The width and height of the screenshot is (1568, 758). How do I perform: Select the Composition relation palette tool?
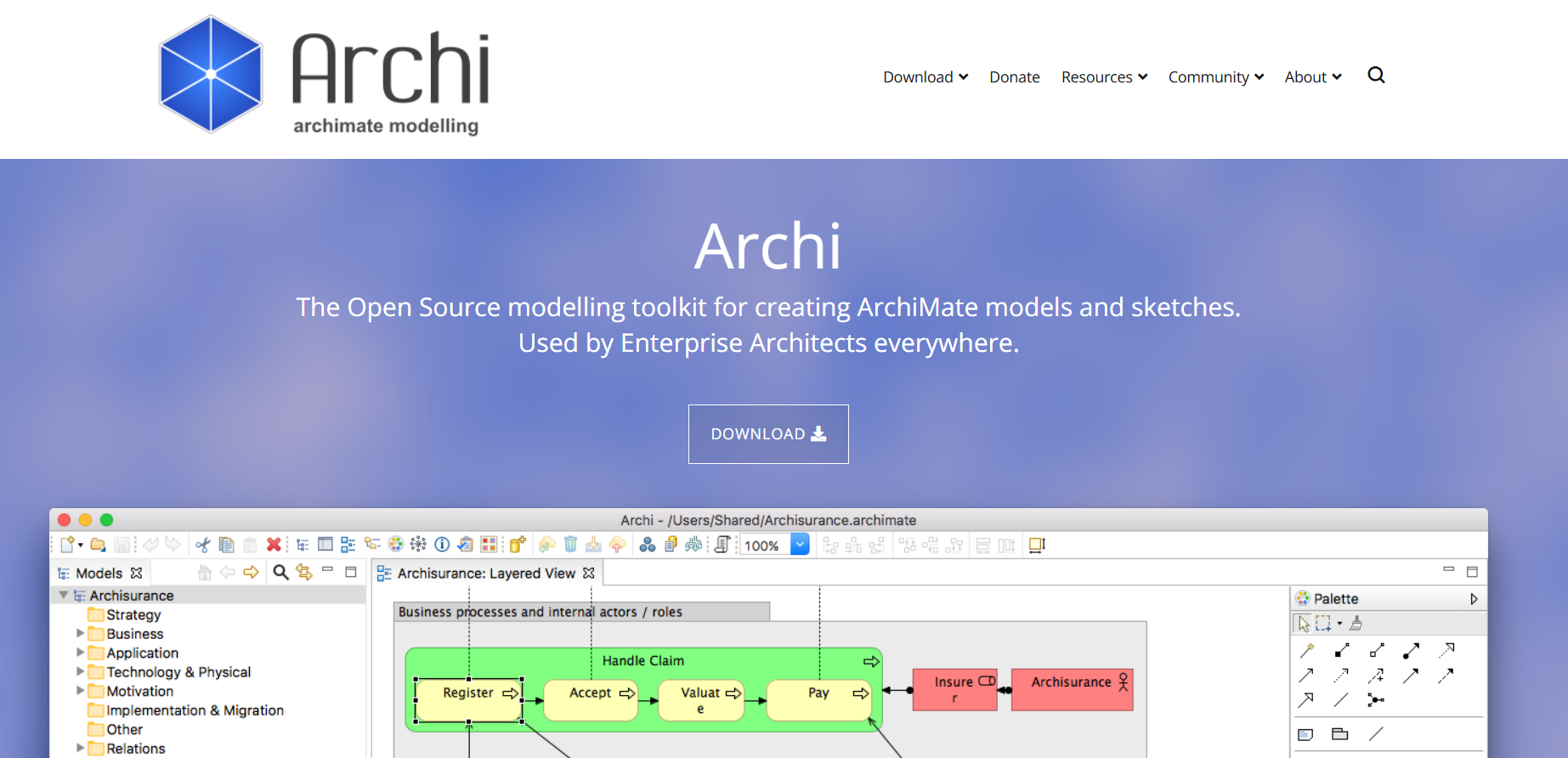[1342, 651]
